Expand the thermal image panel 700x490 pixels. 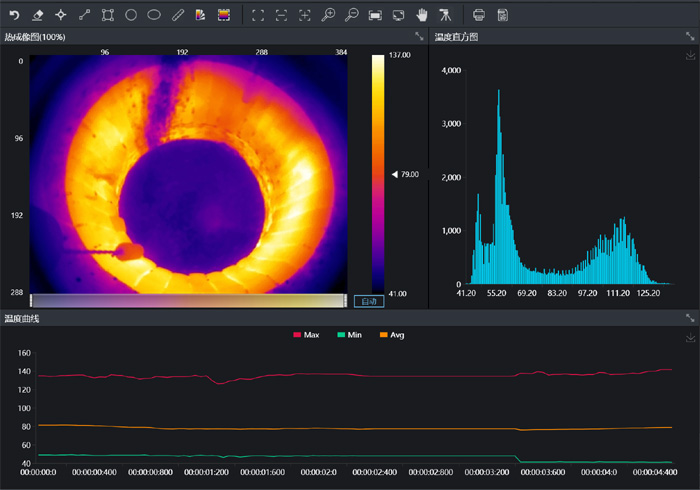point(419,36)
